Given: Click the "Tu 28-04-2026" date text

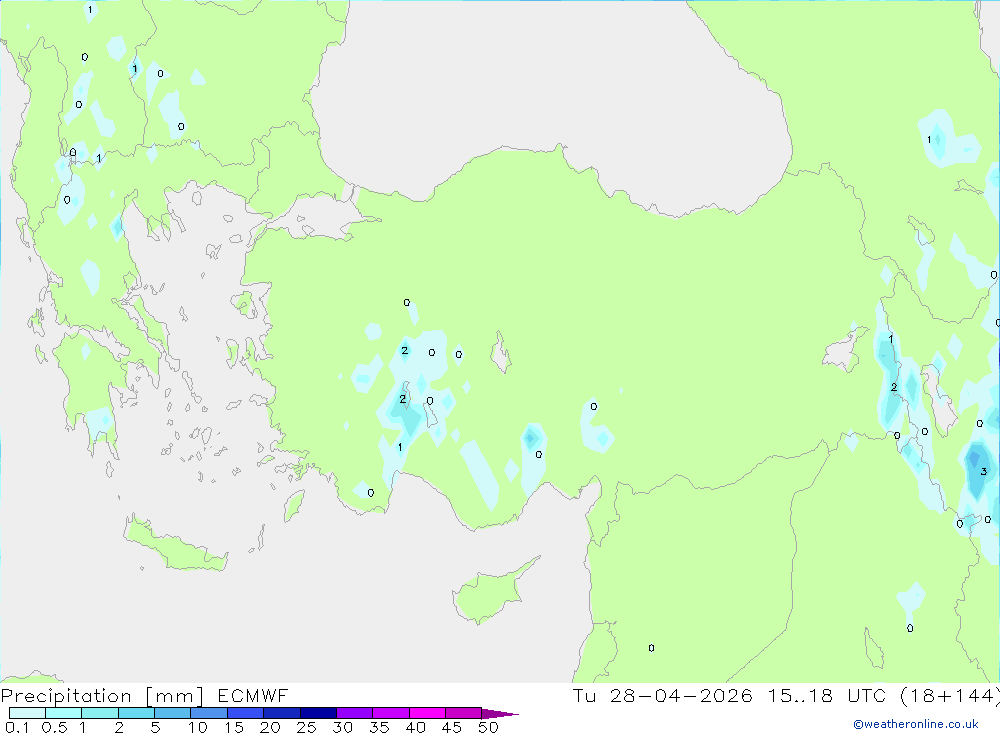Looking at the screenshot, I should click(x=662, y=695).
